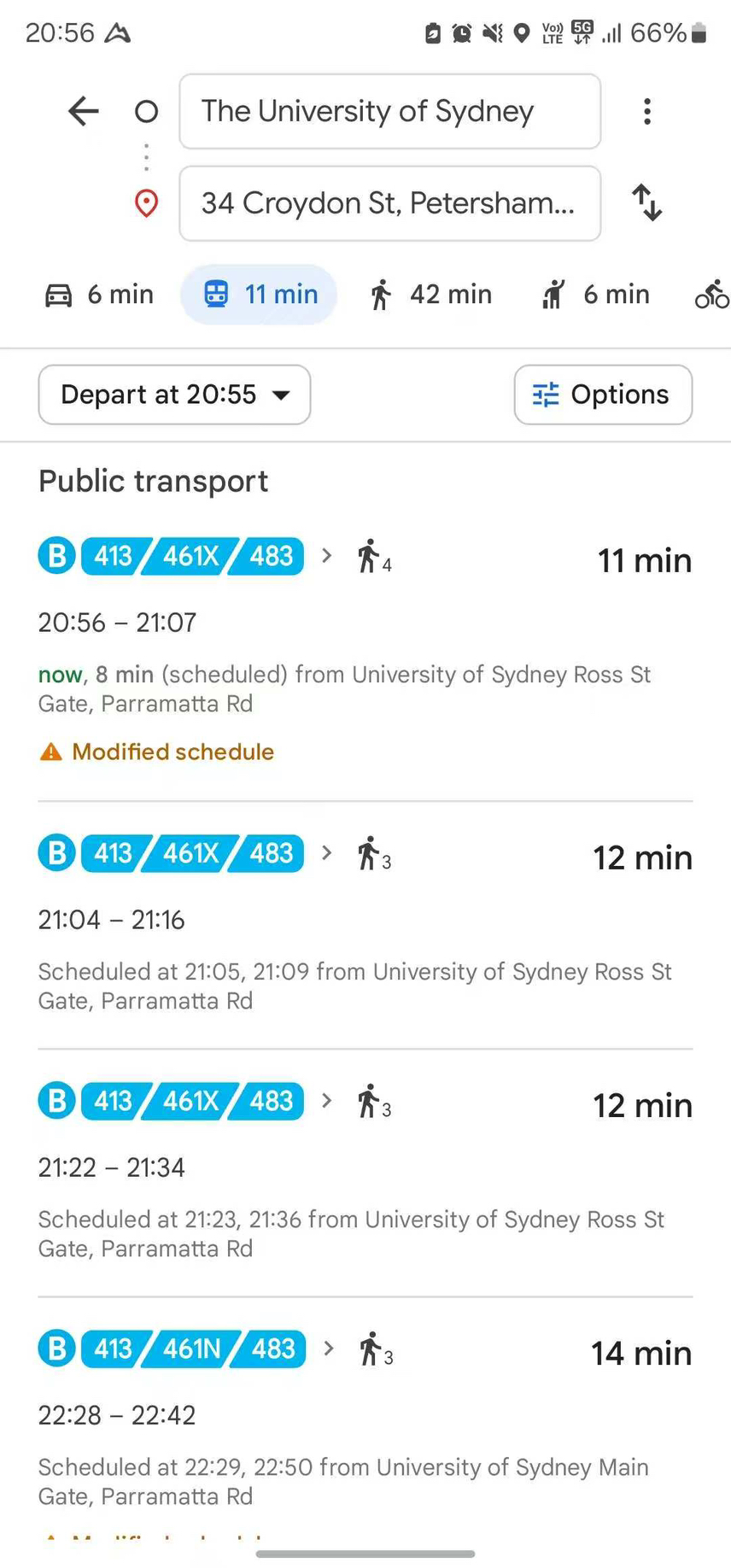The image size is (731, 1568).
Task: Tap the Modified schedule warning icon
Action: tap(51, 752)
